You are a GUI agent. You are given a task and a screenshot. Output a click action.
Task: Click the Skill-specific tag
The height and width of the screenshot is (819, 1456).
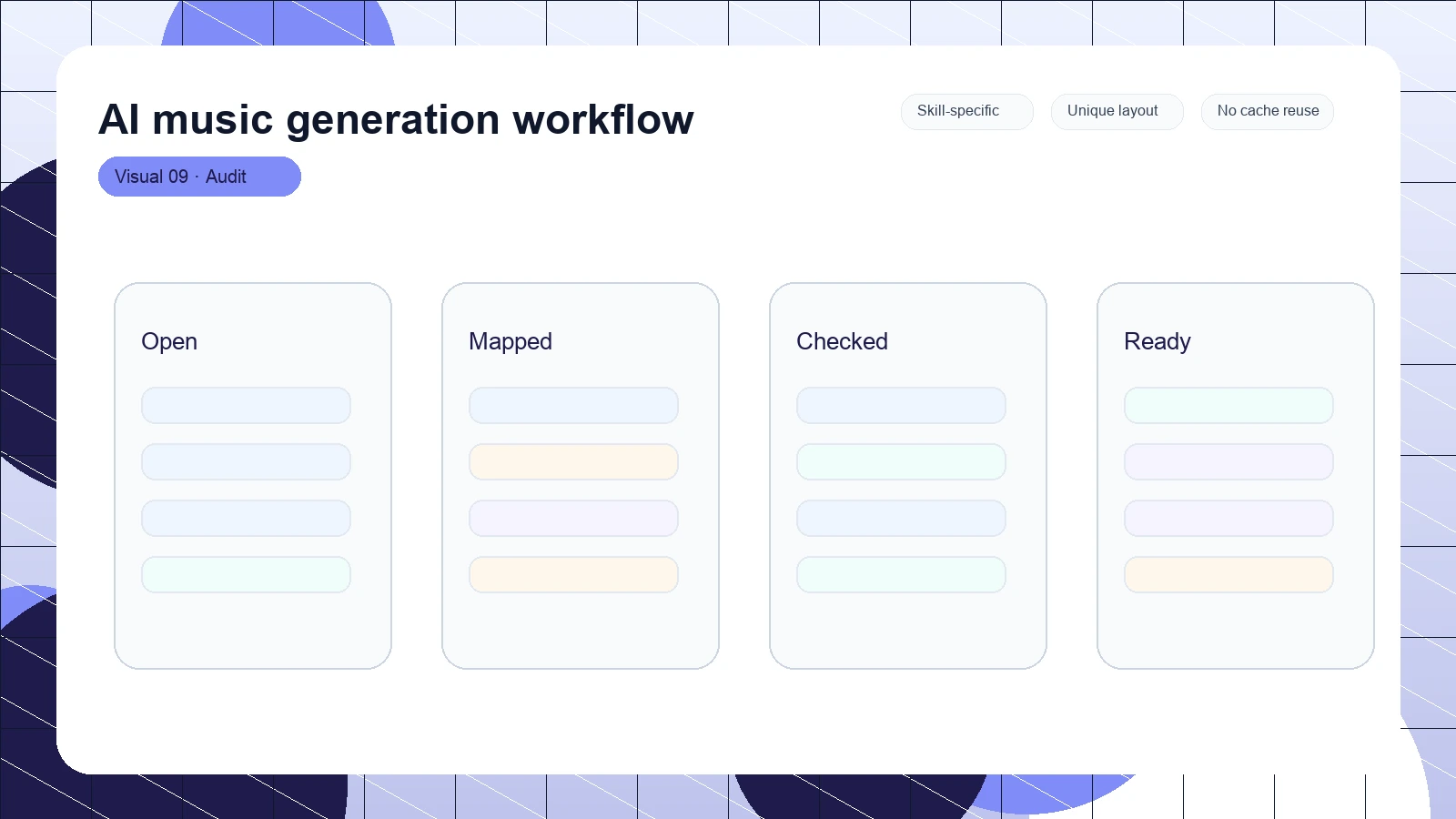point(967,112)
